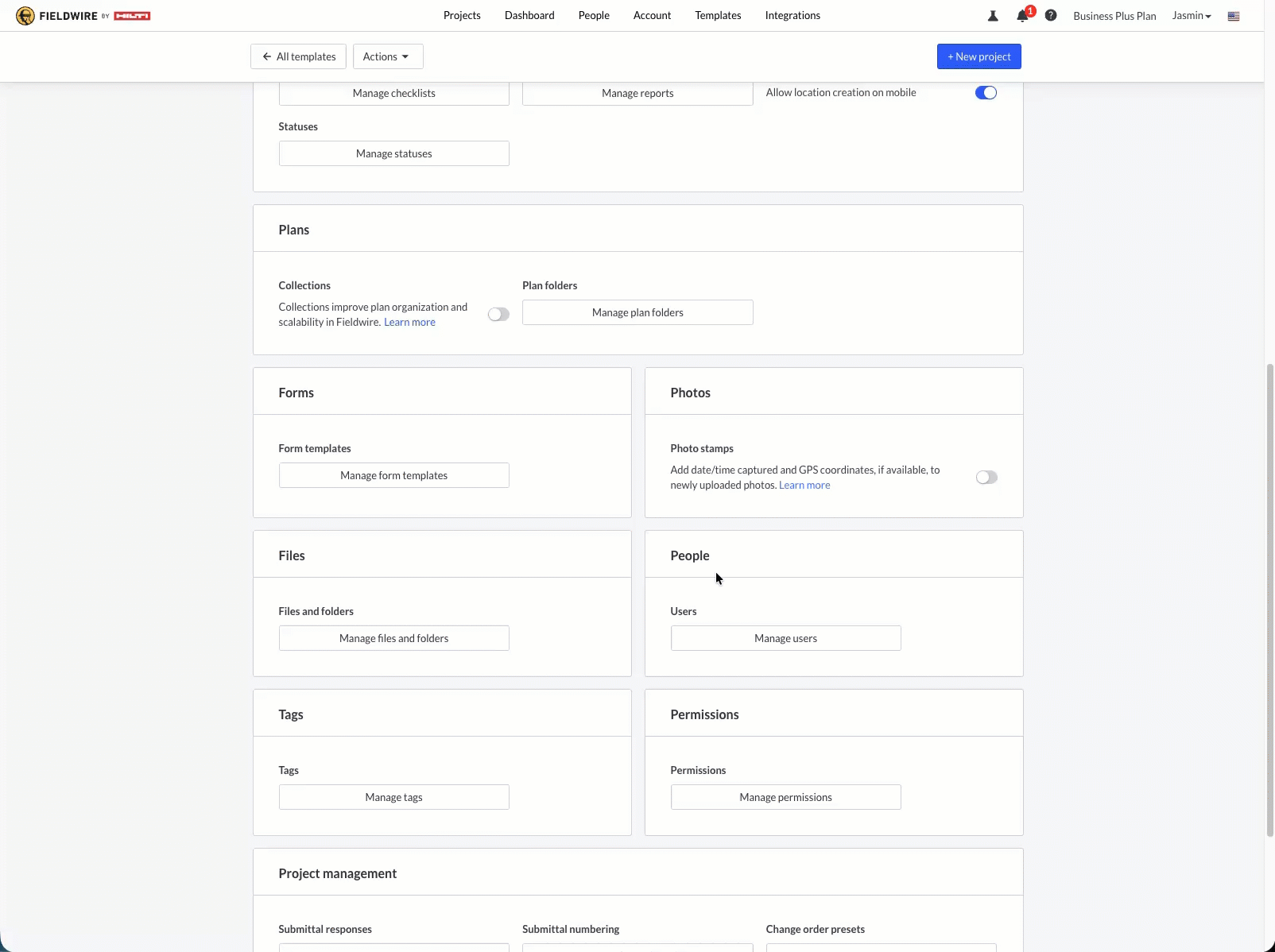Open the Integrations menu item
1275x952 pixels.
click(793, 16)
